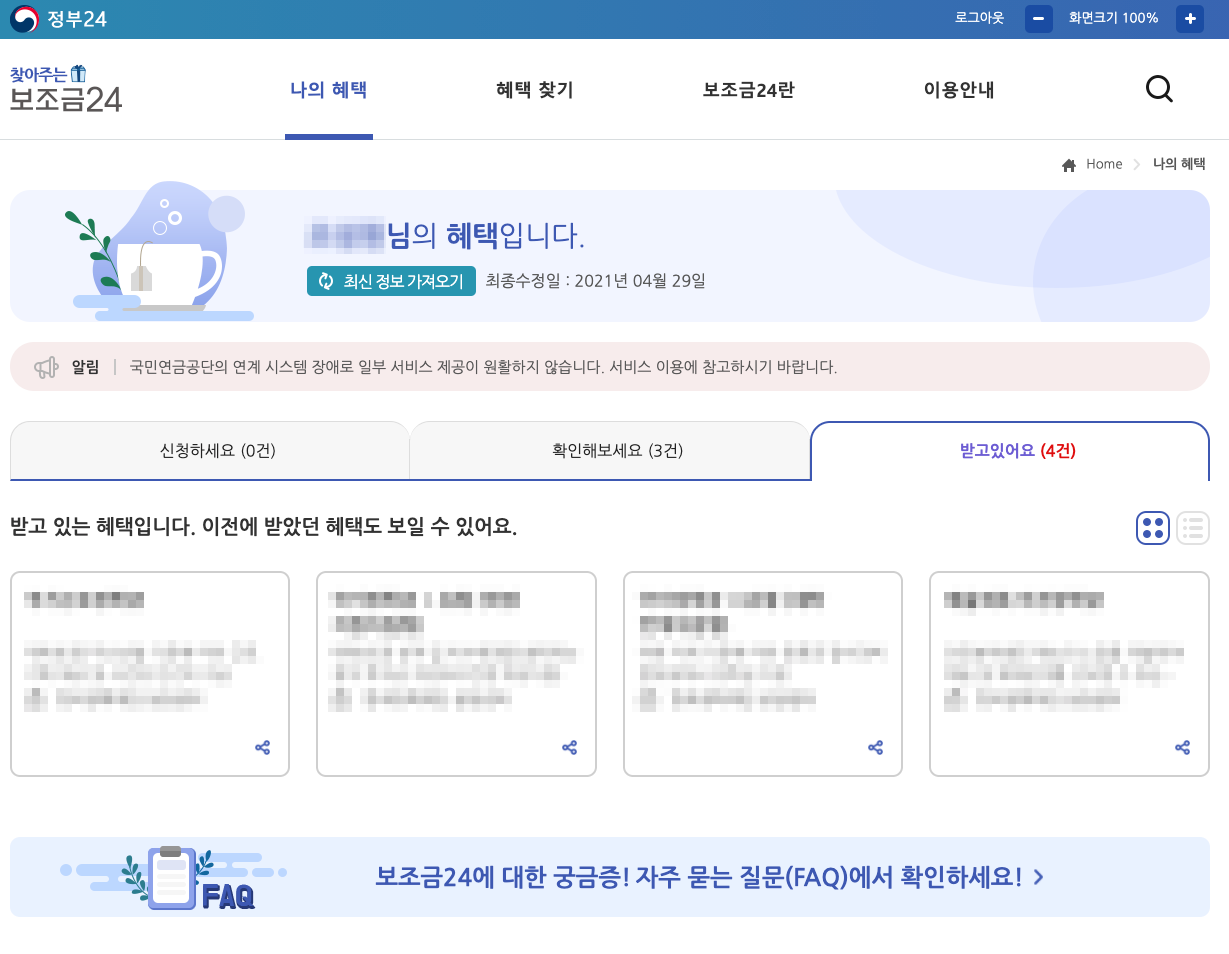Switch to list view layout
This screenshot has width=1229, height=954.
(1193, 528)
